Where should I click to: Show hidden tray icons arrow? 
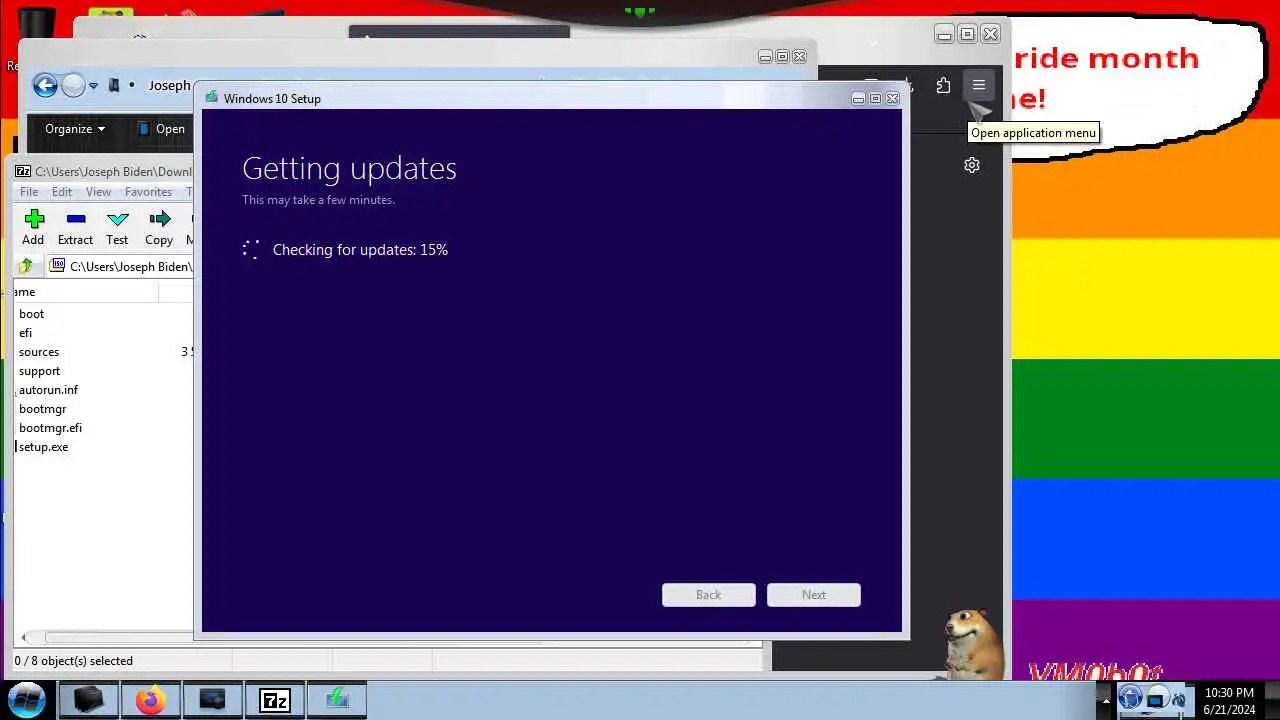[1105, 700]
